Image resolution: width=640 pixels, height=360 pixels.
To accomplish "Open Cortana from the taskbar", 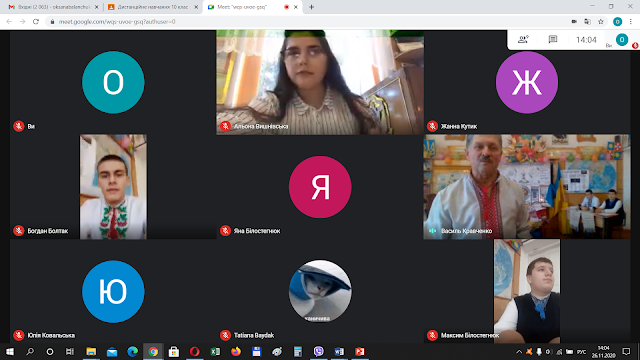I will pos(50,351).
